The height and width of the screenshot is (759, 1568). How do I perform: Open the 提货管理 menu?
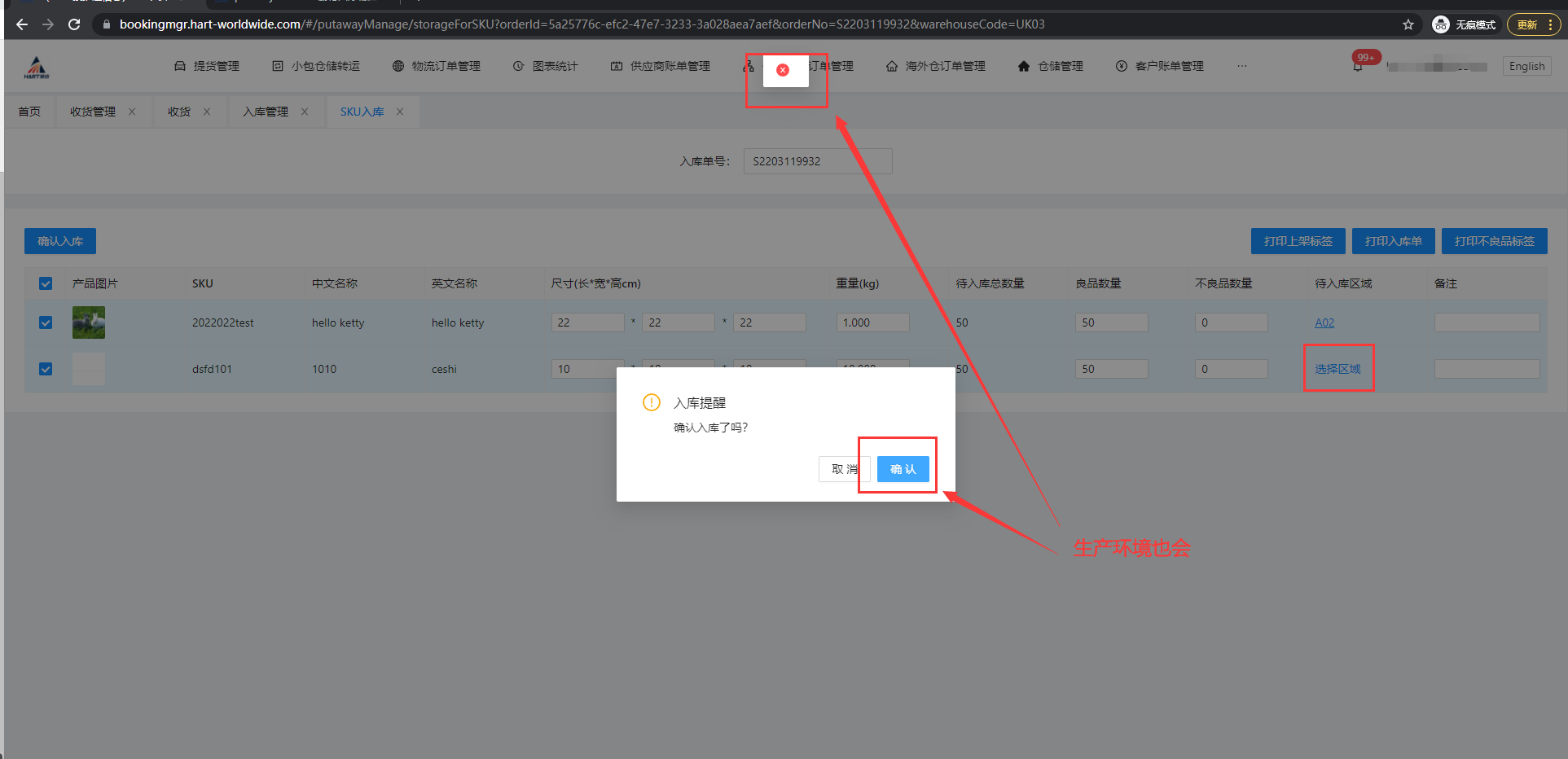click(x=207, y=66)
